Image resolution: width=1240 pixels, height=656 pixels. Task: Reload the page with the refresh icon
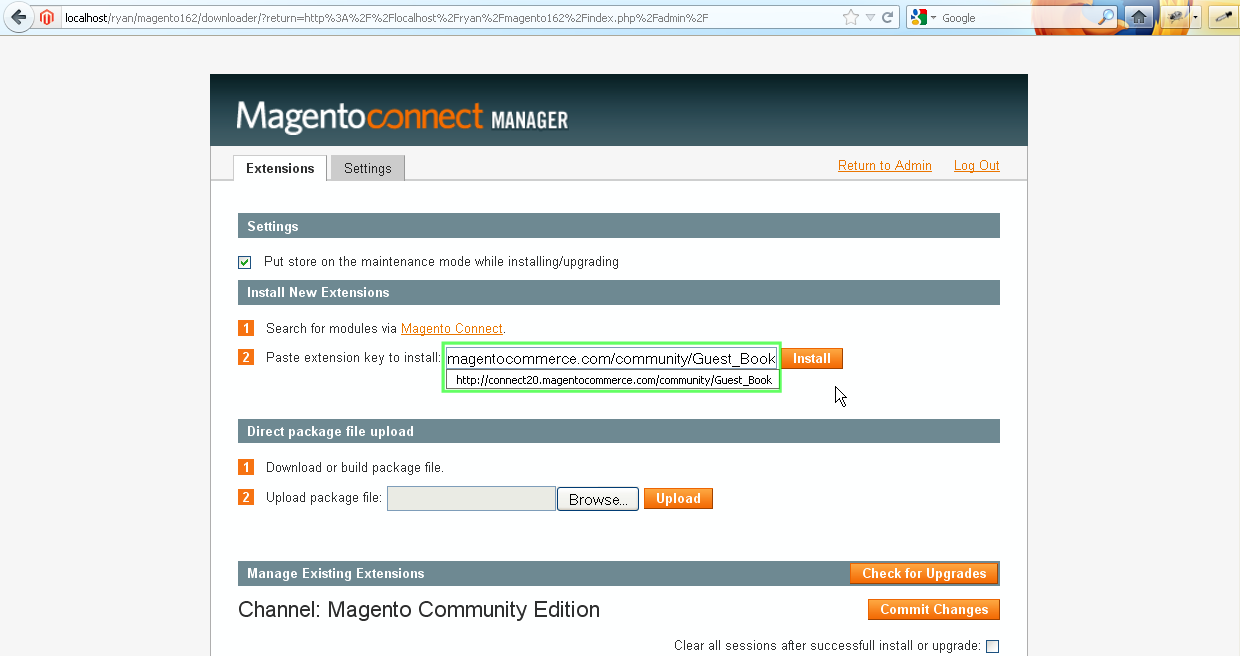click(887, 17)
